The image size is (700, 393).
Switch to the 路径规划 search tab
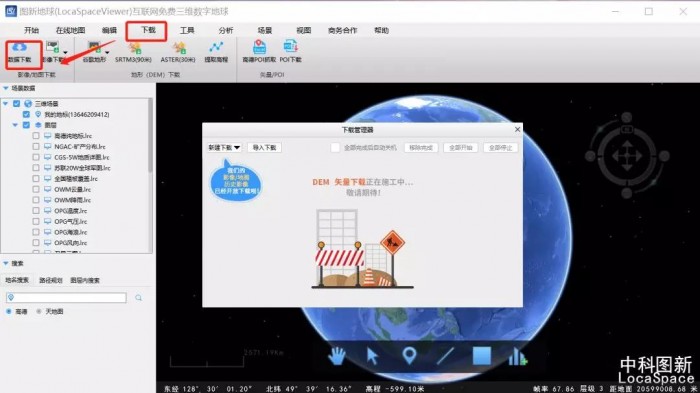50,280
